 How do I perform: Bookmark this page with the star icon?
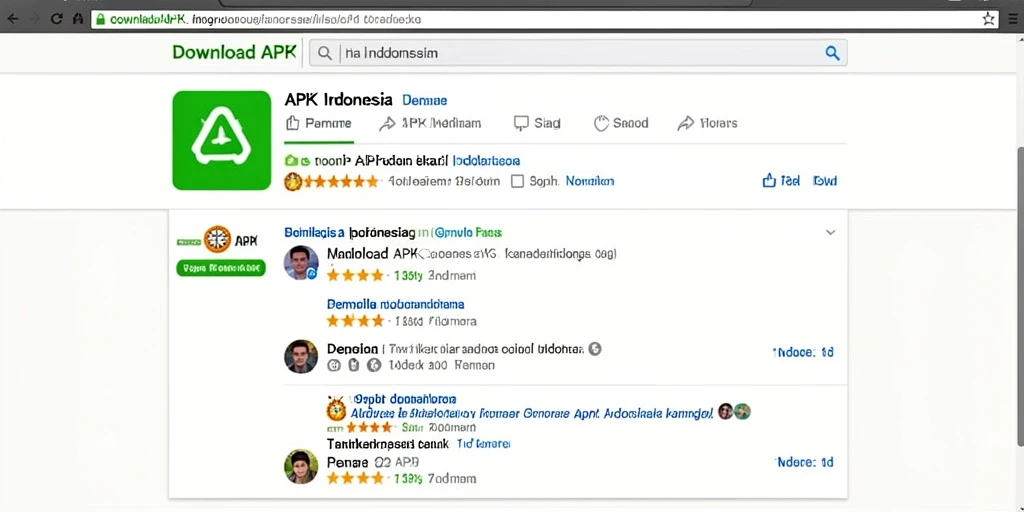click(x=988, y=19)
